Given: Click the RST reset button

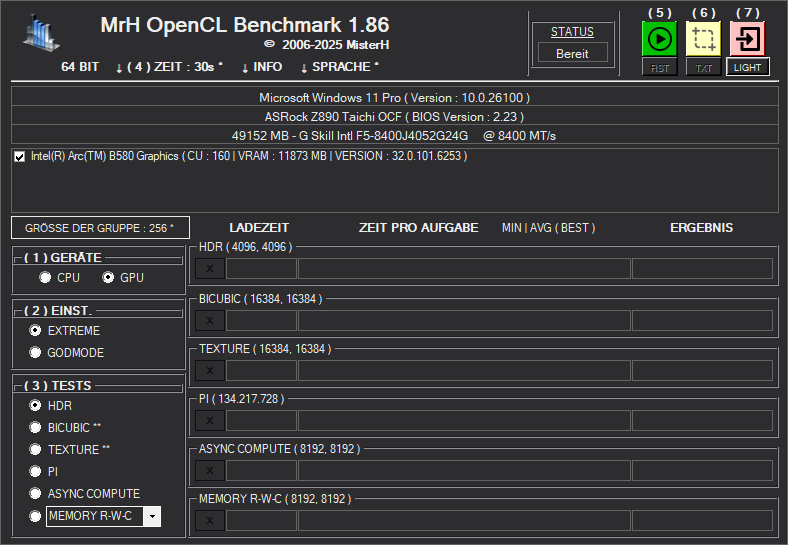Looking at the screenshot, I should coord(659,67).
